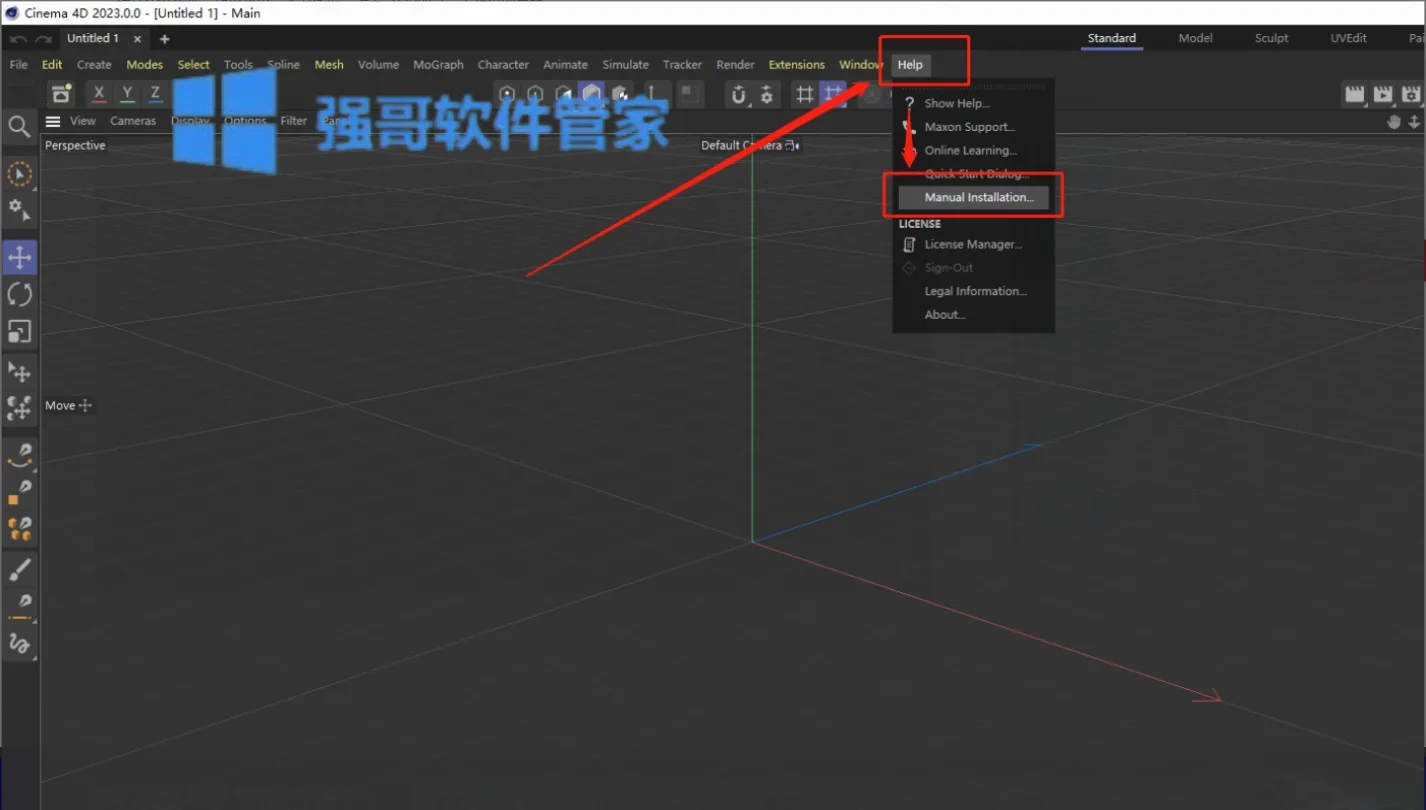This screenshot has width=1426, height=810.
Task: Click the viewport pan hand icon
Action: tap(1395, 121)
